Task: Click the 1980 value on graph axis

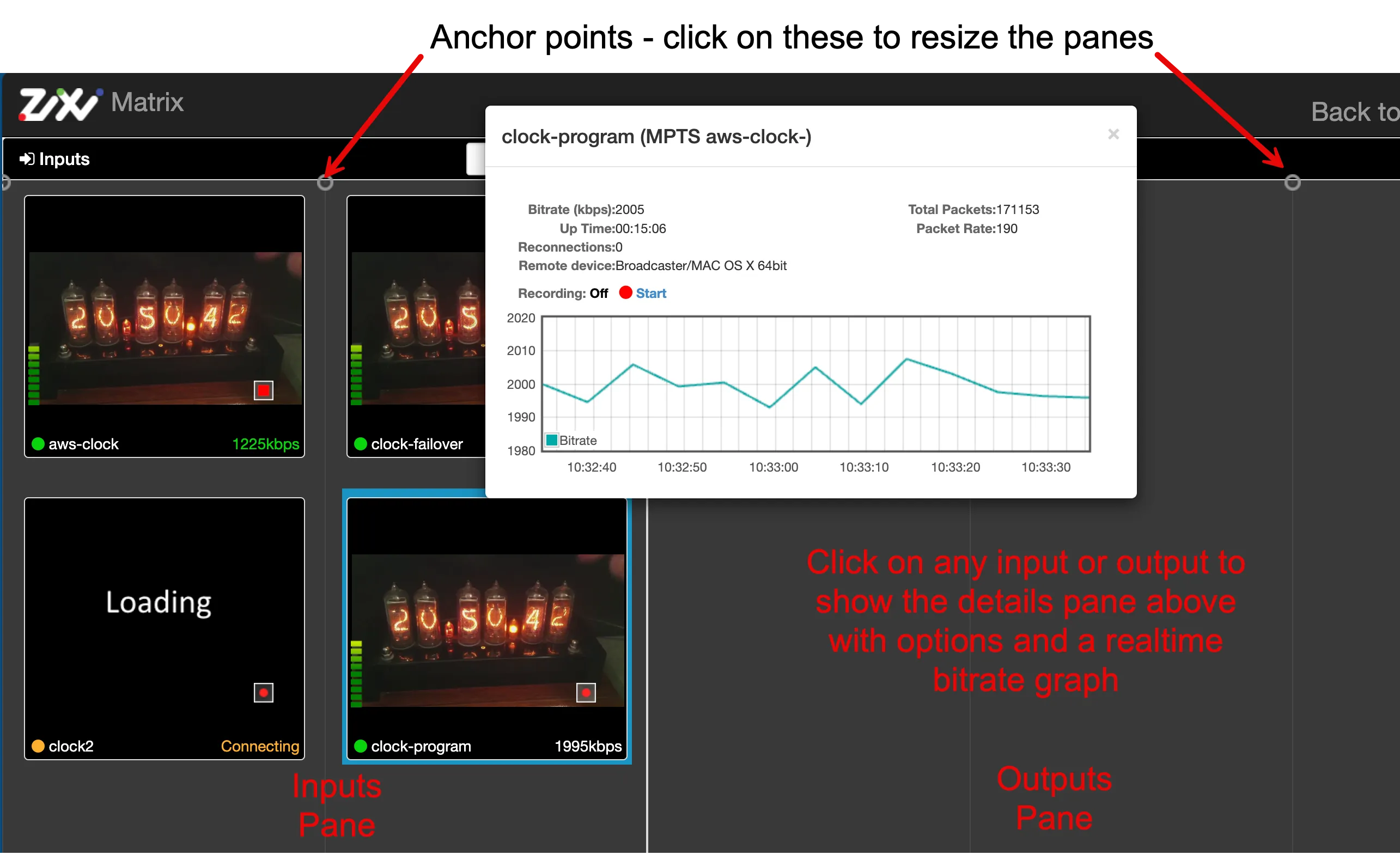Action: pos(520,451)
